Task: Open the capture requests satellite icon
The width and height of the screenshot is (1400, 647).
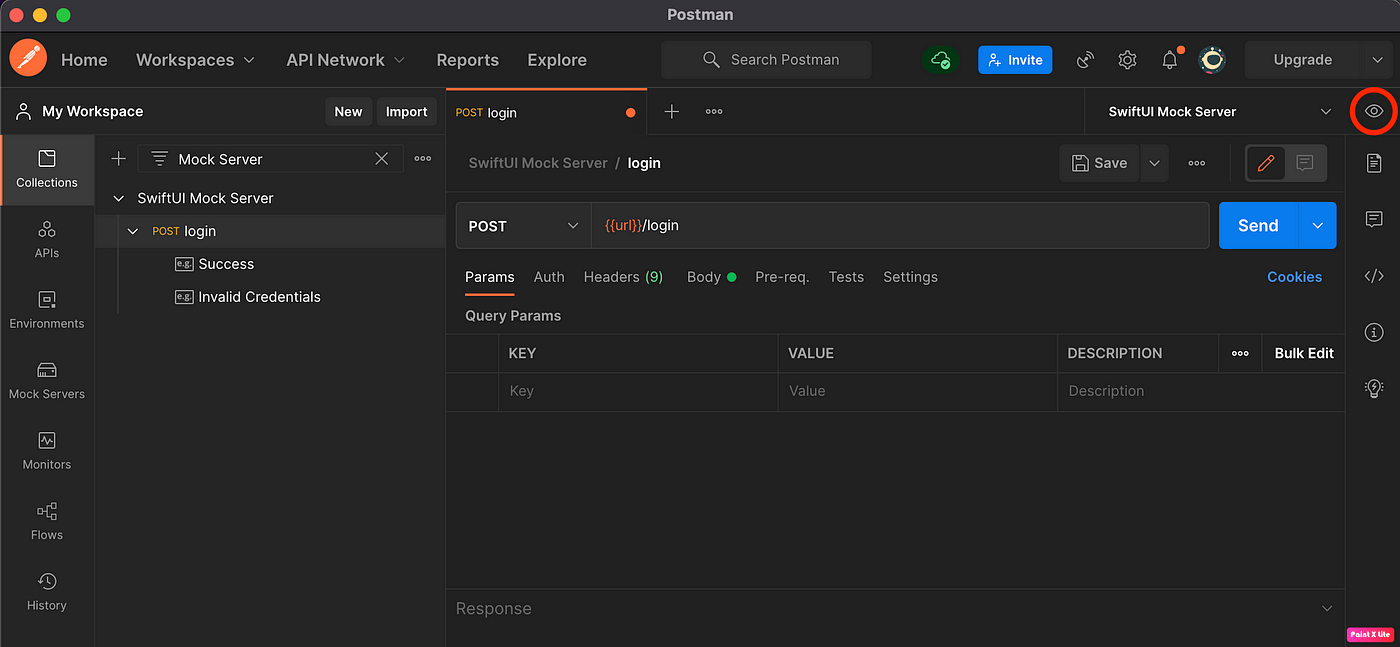Action: click(x=1085, y=60)
